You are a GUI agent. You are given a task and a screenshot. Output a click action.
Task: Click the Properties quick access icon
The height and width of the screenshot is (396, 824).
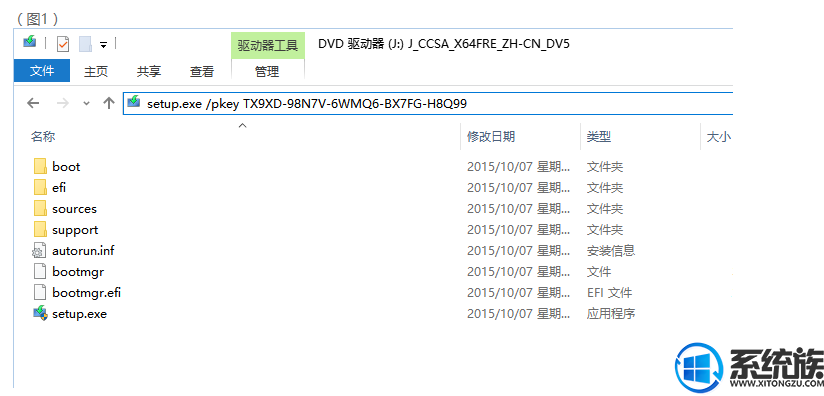[x=63, y=44]
